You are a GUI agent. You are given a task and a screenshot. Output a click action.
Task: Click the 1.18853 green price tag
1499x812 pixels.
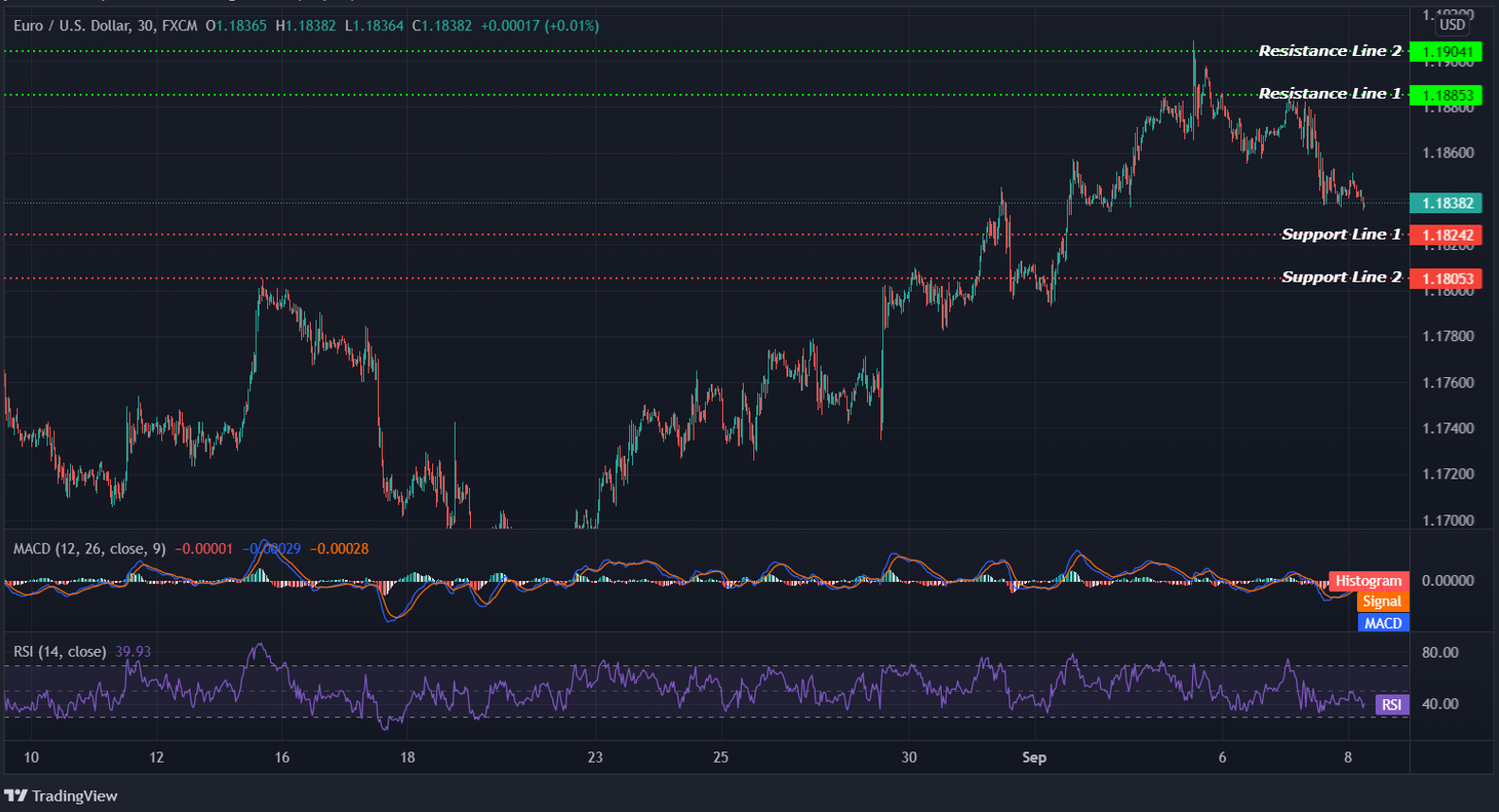[1446, 95]
